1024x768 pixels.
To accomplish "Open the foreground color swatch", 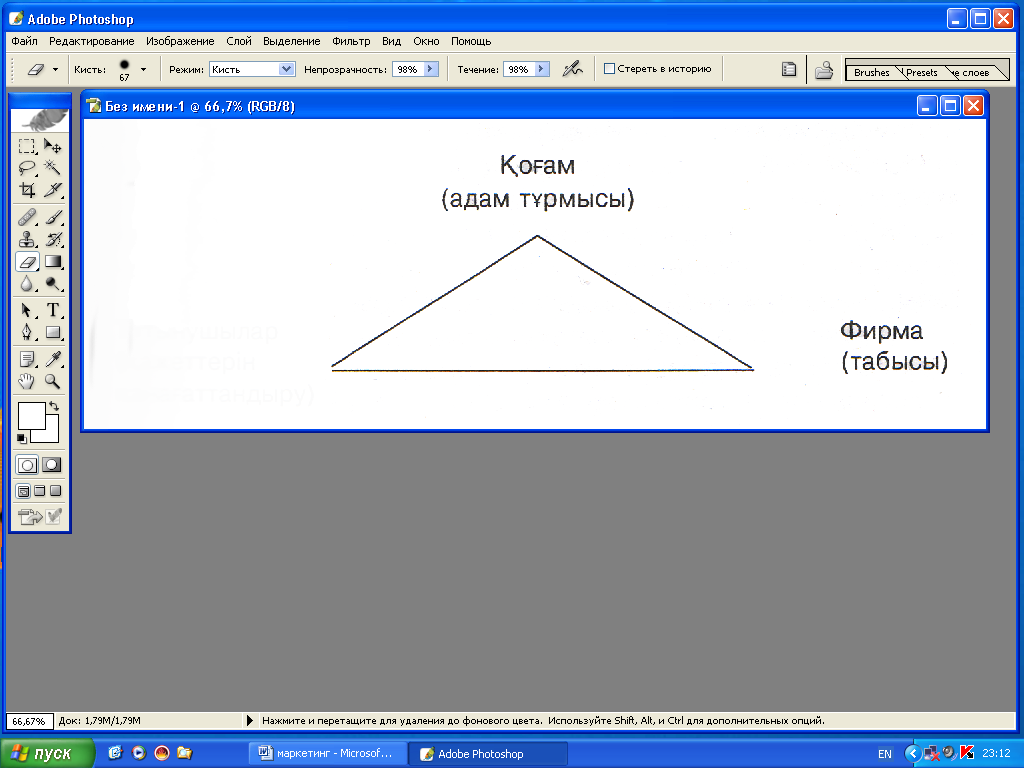I will tap(31, 415).
